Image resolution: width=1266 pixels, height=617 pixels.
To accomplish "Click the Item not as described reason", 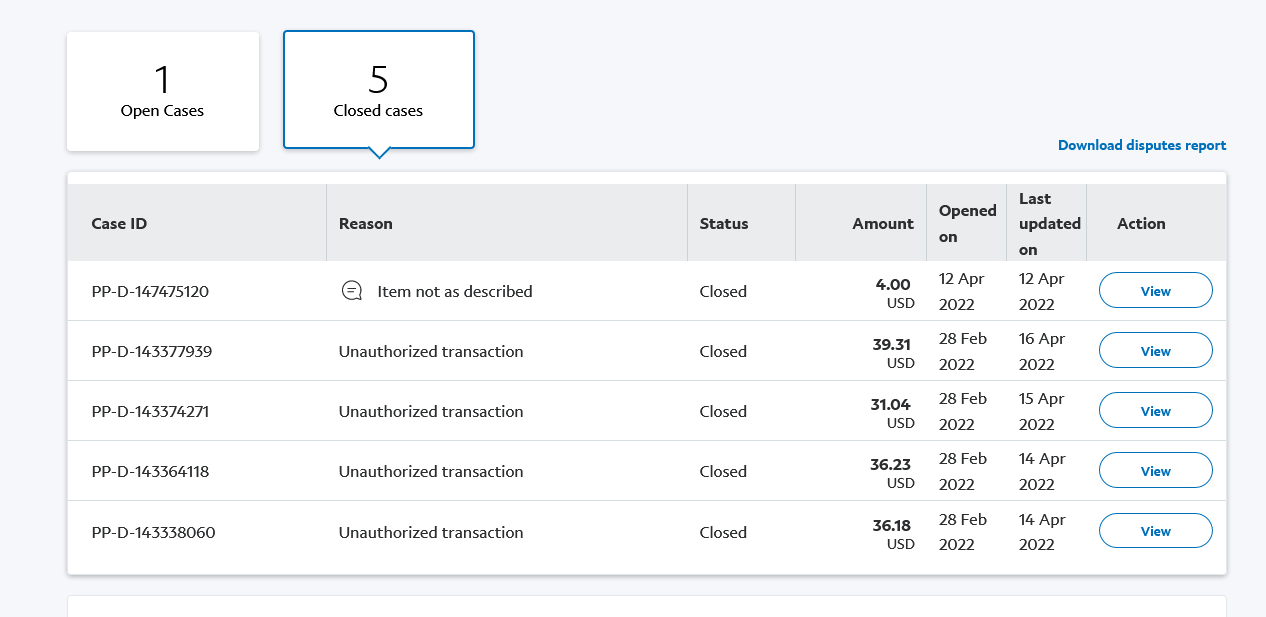I will [x=455, y=292].
